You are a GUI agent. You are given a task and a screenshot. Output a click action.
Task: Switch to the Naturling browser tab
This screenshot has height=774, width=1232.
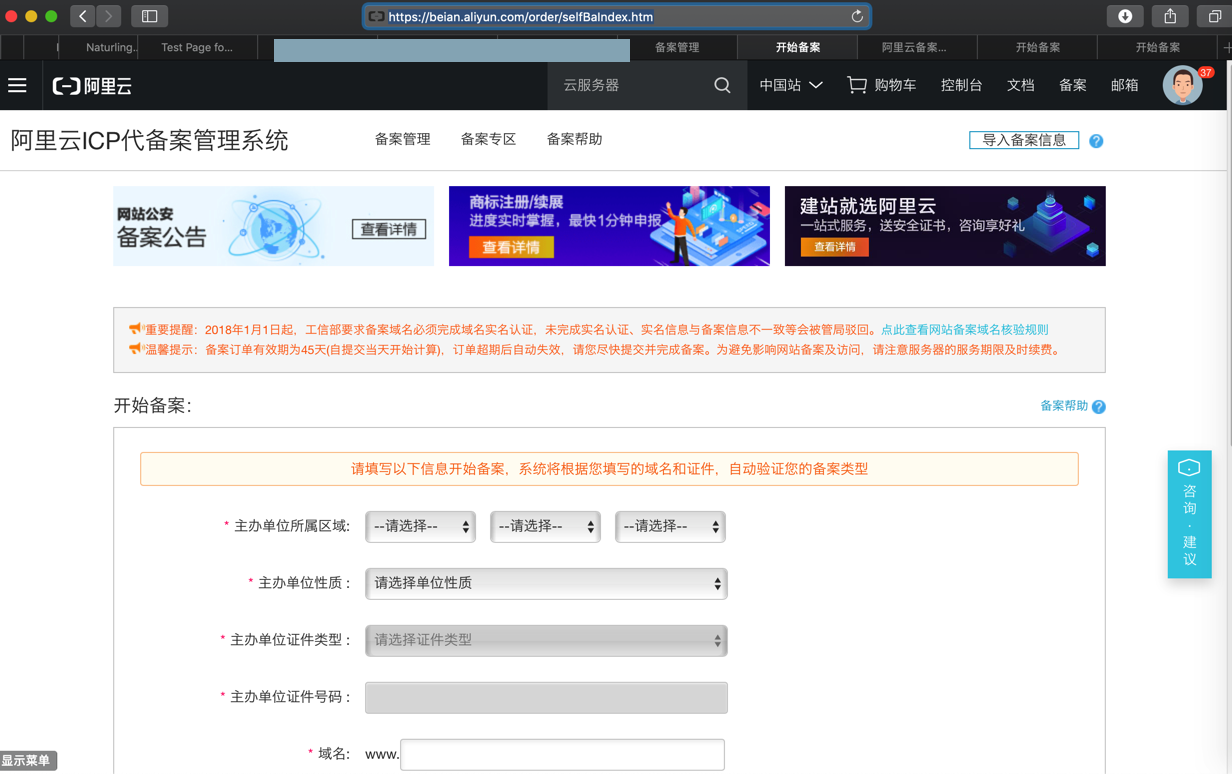click(110, 47)
